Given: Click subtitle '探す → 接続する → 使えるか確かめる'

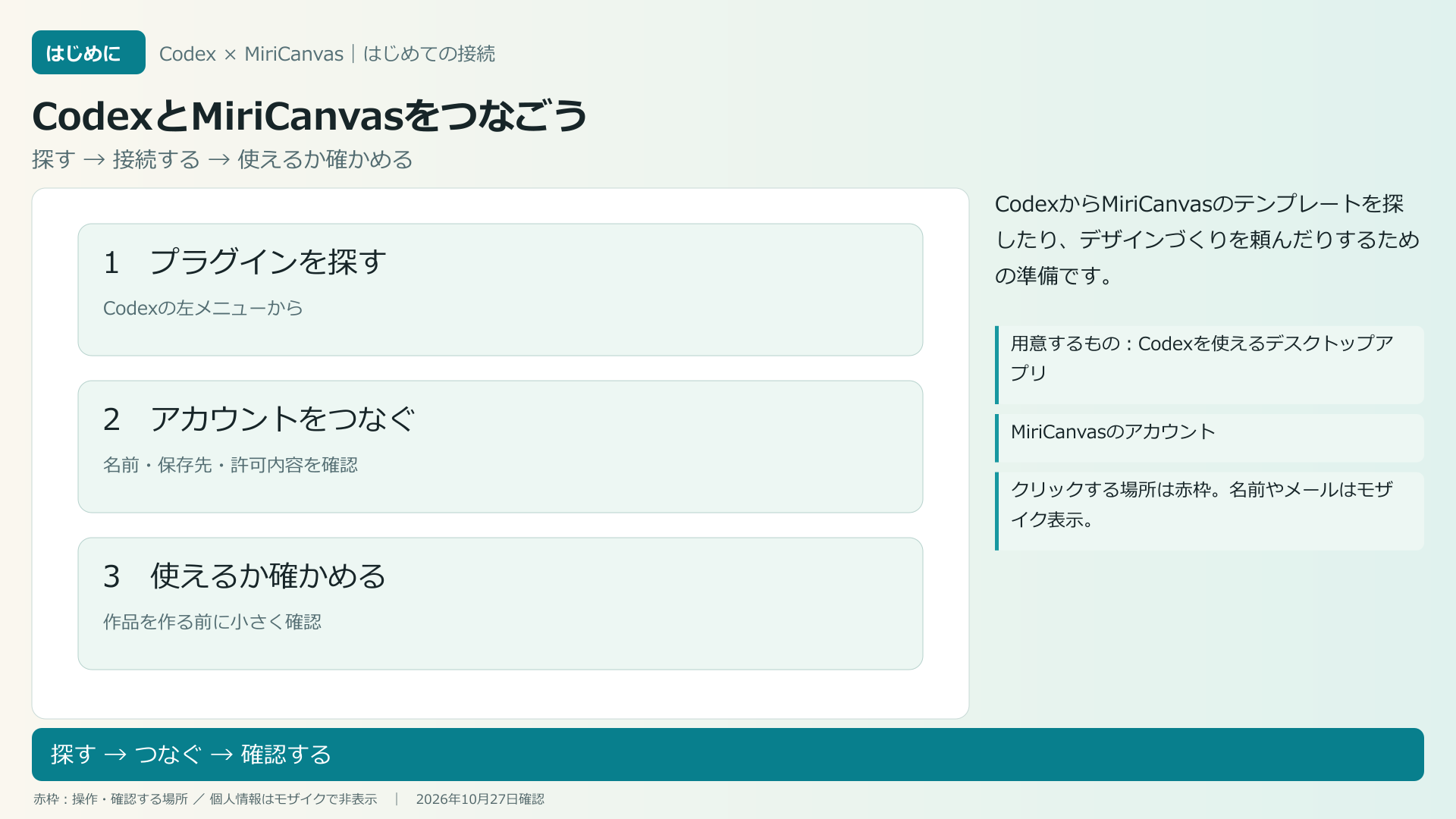Looking at the screenshot, I should click(222, 159).
